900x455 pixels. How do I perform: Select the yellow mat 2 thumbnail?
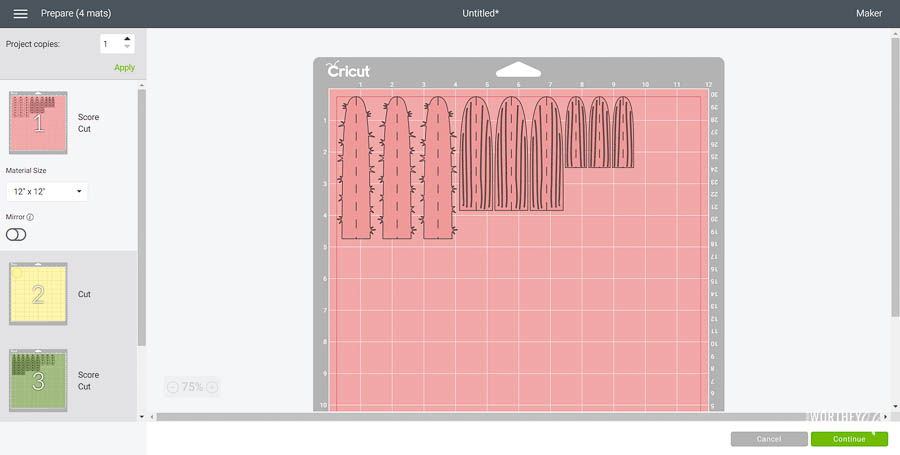coord(38,294)
